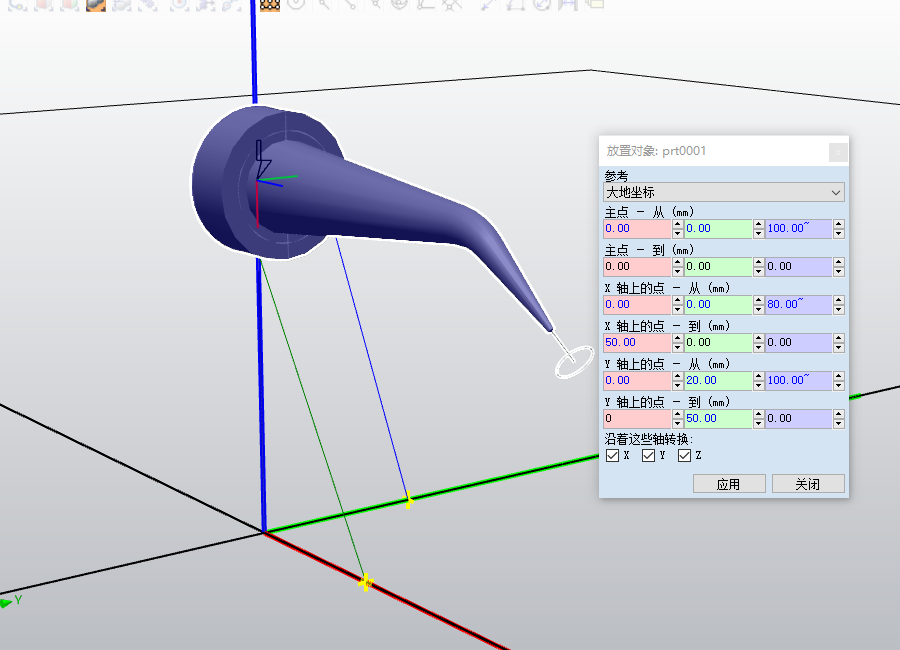
Task: Click the green Y field of 主点 - 到
Action: coord(718,266)
